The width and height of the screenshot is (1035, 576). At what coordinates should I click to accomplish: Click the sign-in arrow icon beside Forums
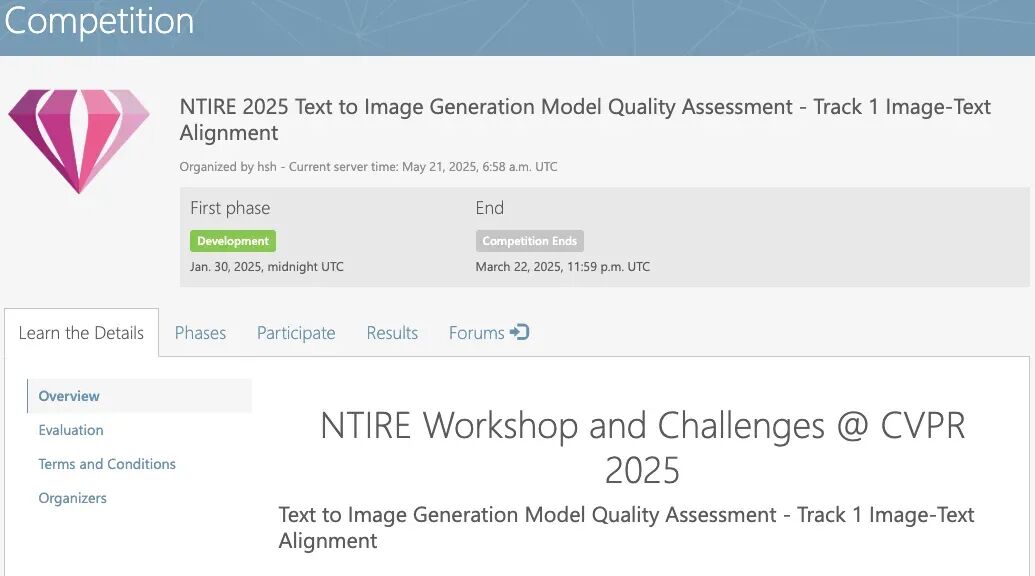tap(519, 332)
